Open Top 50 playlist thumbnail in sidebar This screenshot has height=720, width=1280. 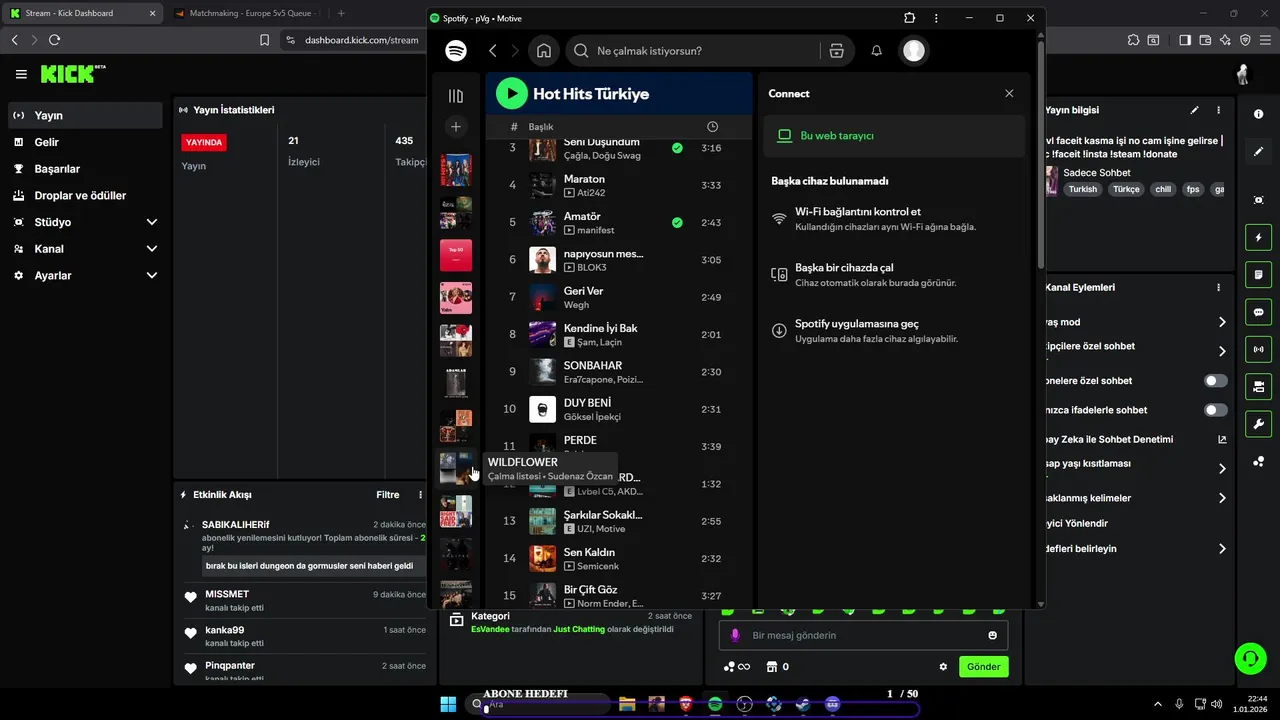click(x=456, y=255)
